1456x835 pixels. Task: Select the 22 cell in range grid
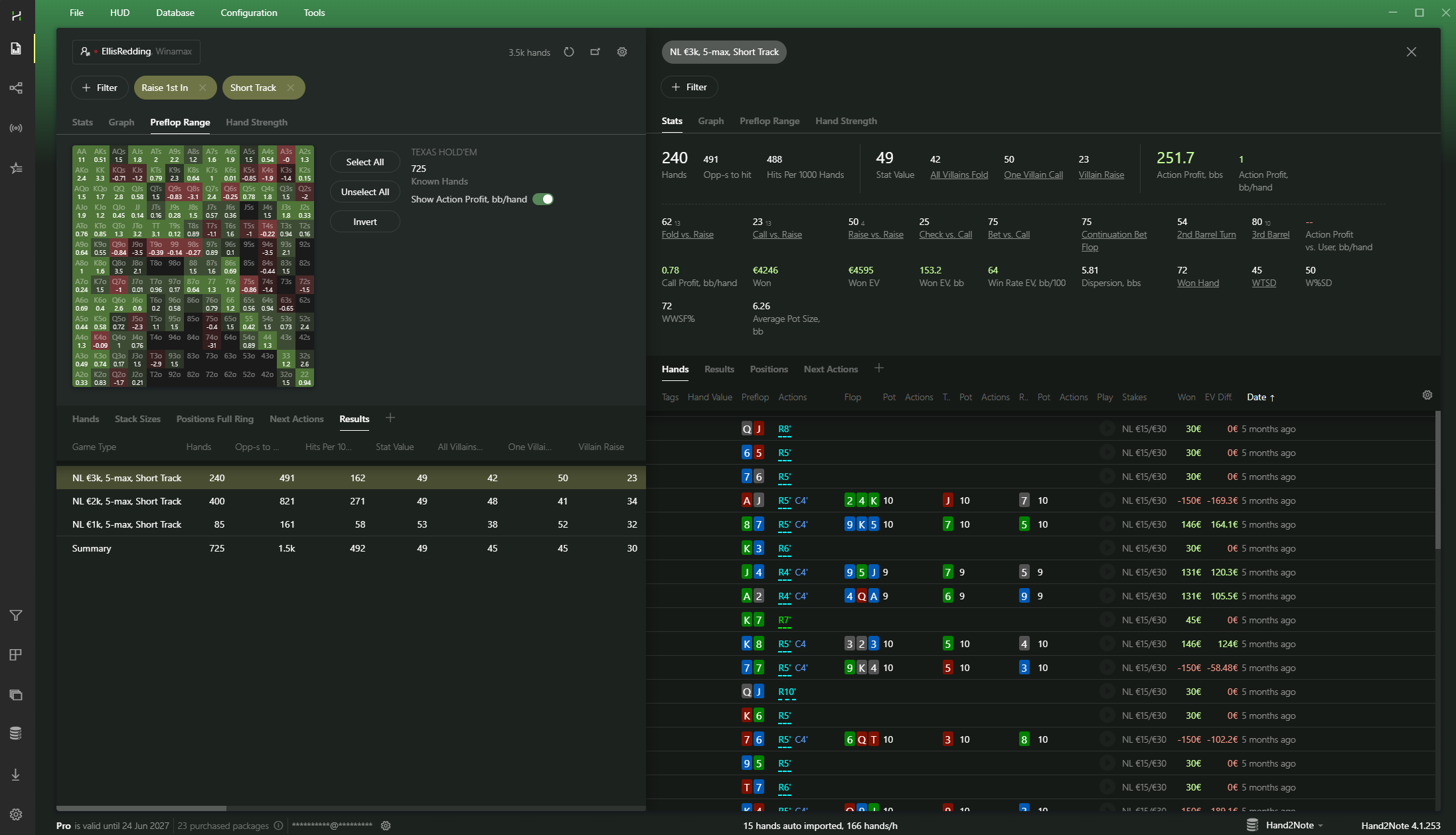[305, 378]
